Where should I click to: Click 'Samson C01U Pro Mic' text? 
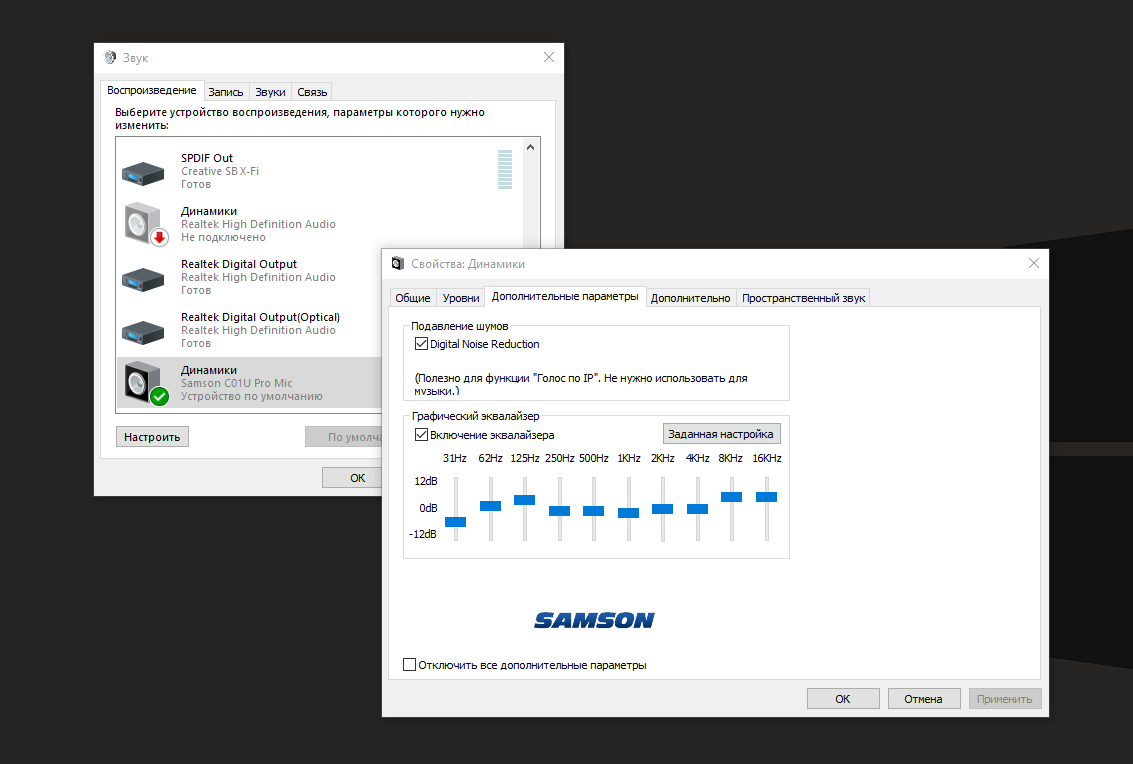[x=236, y=383]
